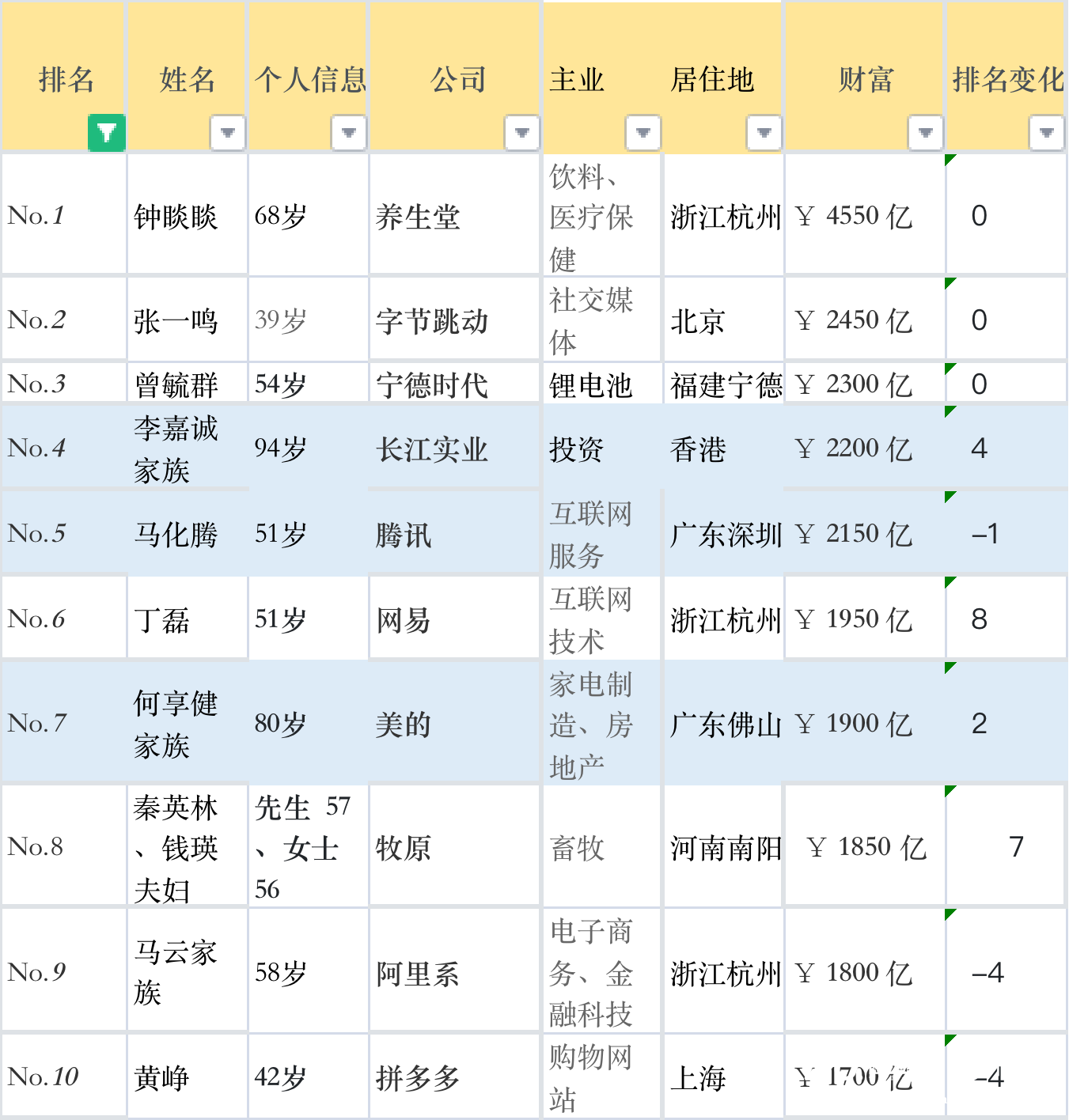Image resolution: width=1069 pixels, height=1120 pixels.
Task: Click the cell containing 丁磊
Action: (x=188, y=619)
